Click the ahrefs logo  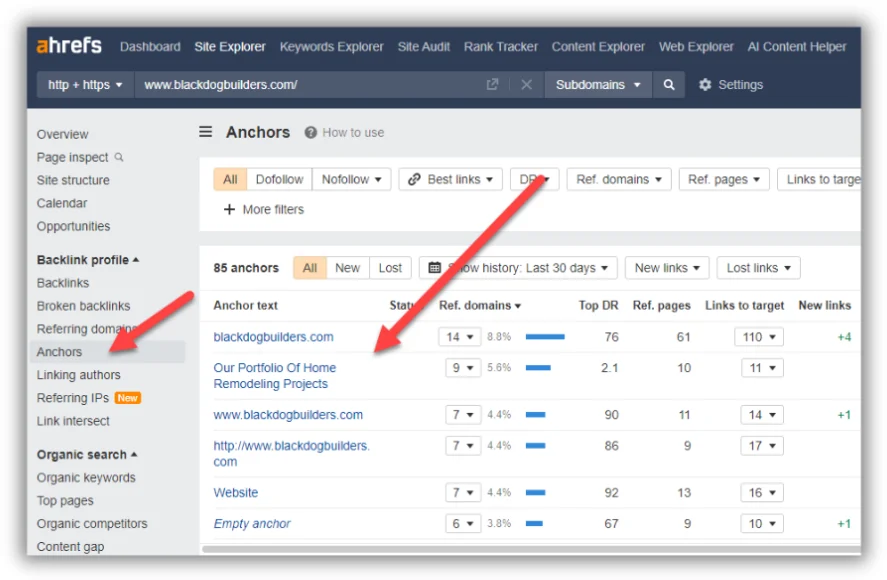69,46
